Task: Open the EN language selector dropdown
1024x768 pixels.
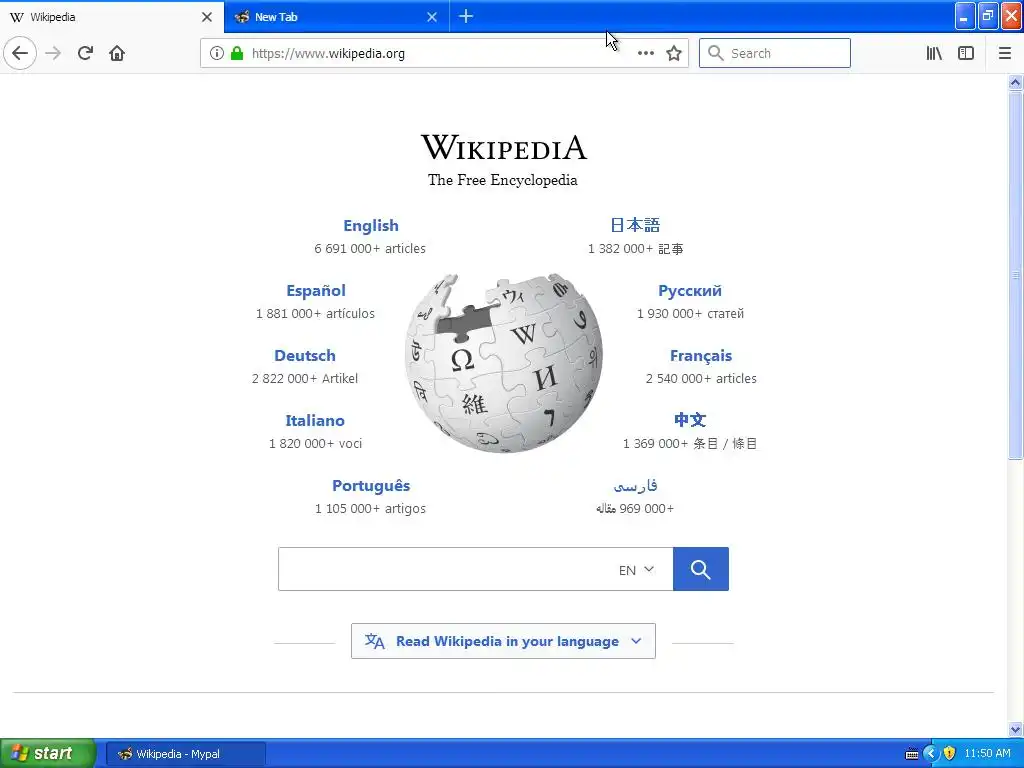Action: click(x=636, y=569)
